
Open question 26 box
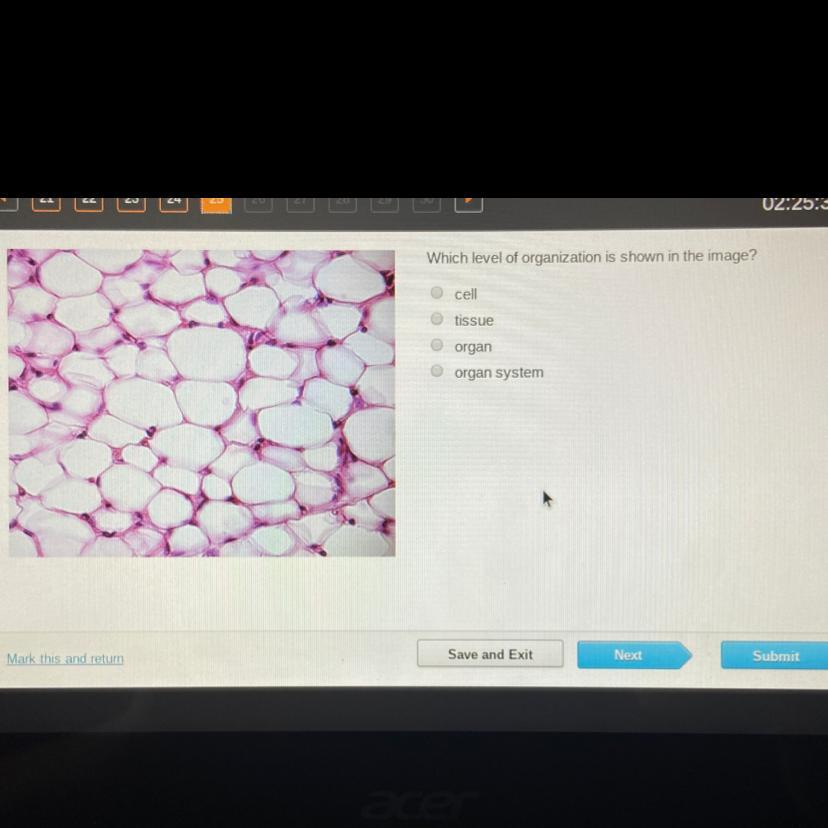click(258, 204)
